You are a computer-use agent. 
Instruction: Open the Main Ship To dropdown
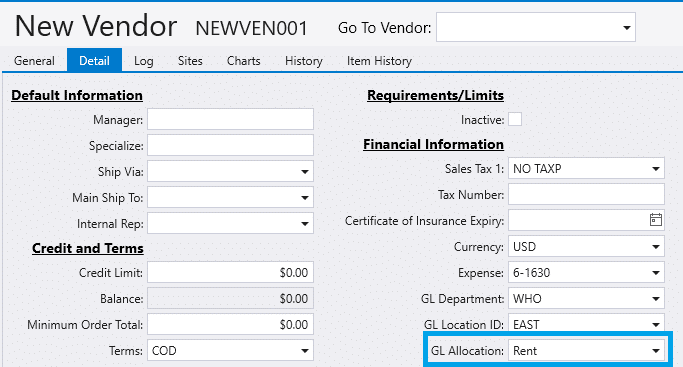[x=304, y=198]
